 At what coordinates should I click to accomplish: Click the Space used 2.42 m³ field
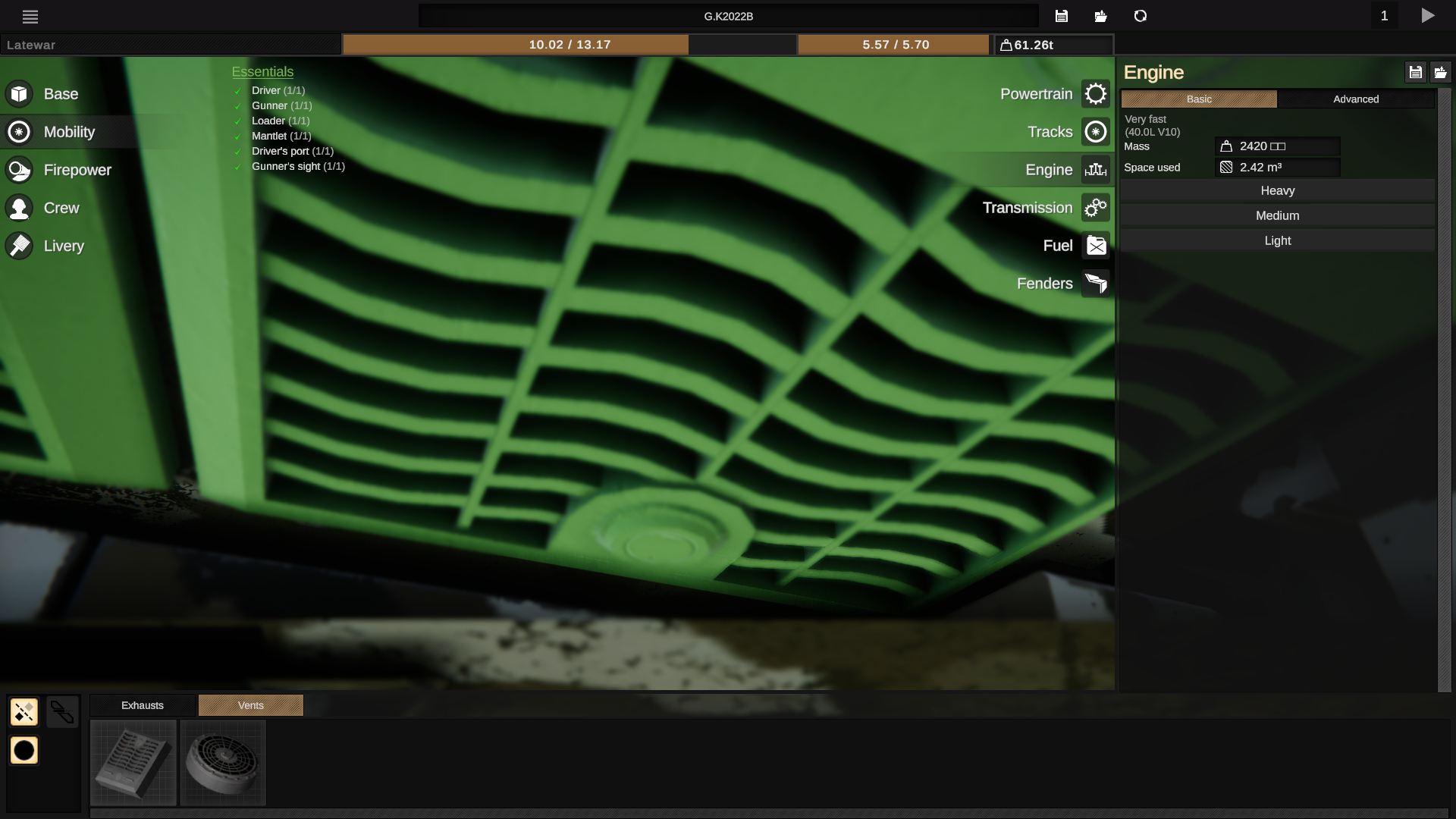tap(1278, 168)
